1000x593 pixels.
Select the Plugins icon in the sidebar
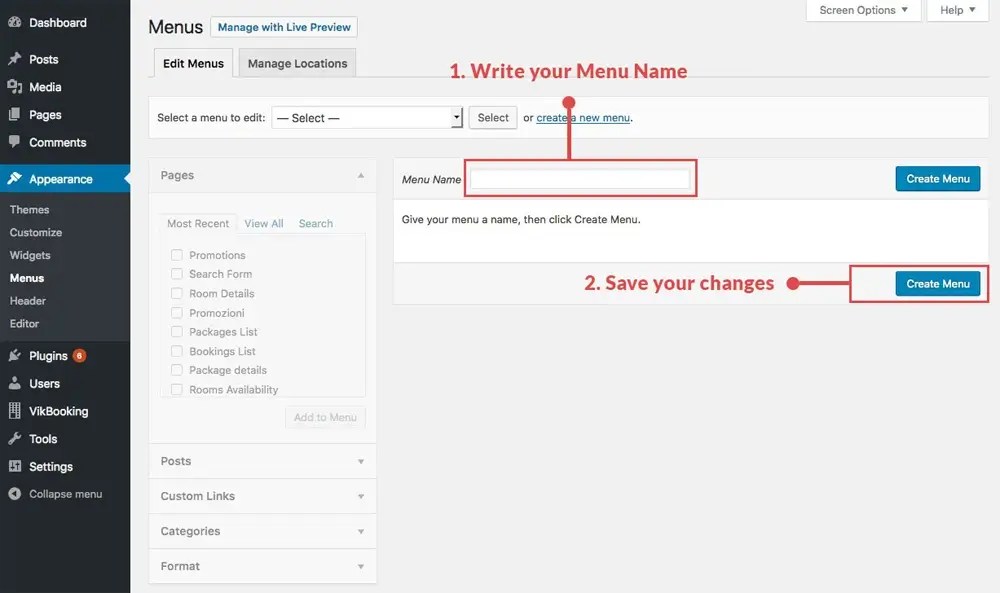point(14,355)
